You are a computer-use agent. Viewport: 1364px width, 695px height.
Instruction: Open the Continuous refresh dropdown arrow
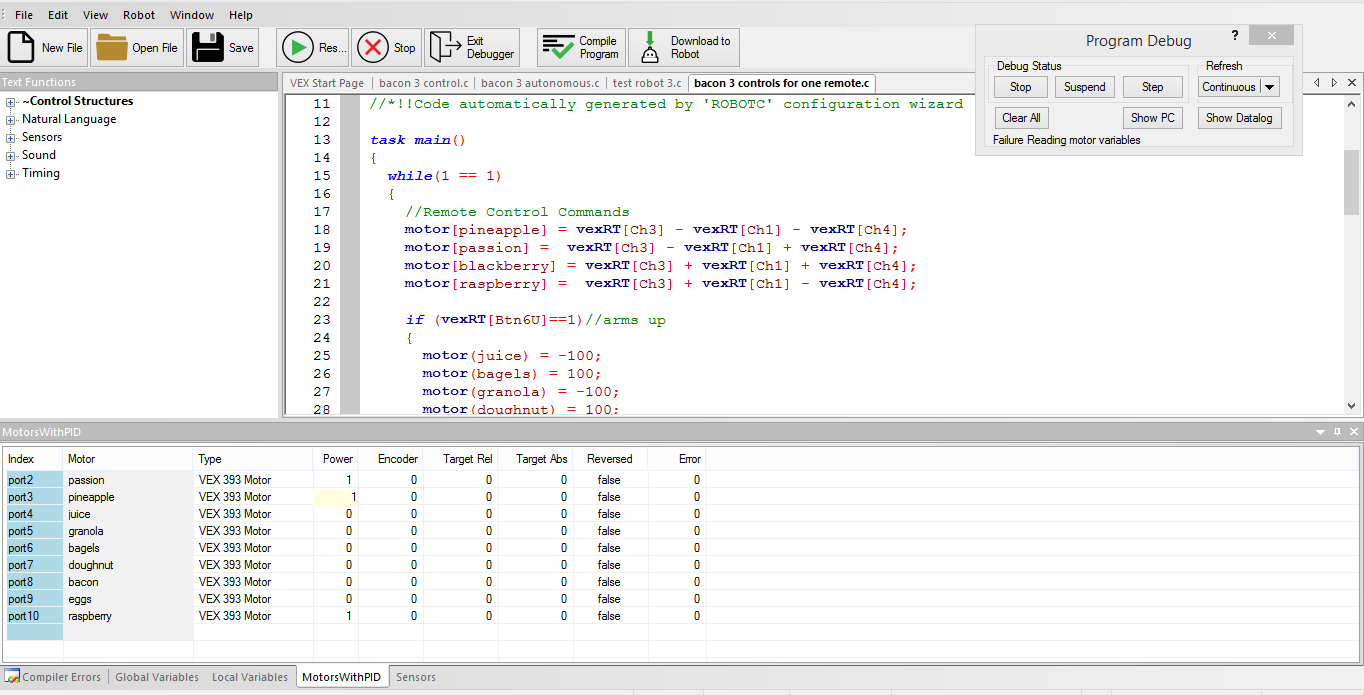[x=1270, y=87]
